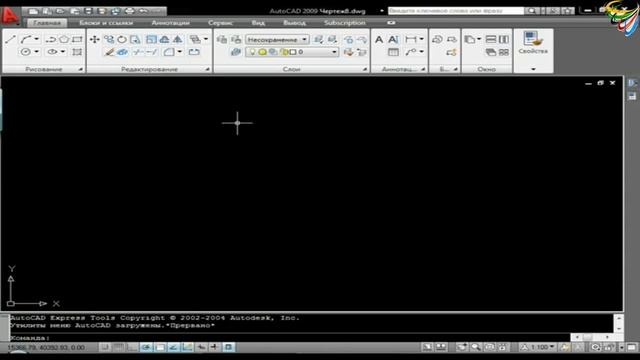Image resolution: width=640 pixels, height=360 pixels.
Task: Open the Arc options dropdown arrow
Action: (x=36, y=39)
